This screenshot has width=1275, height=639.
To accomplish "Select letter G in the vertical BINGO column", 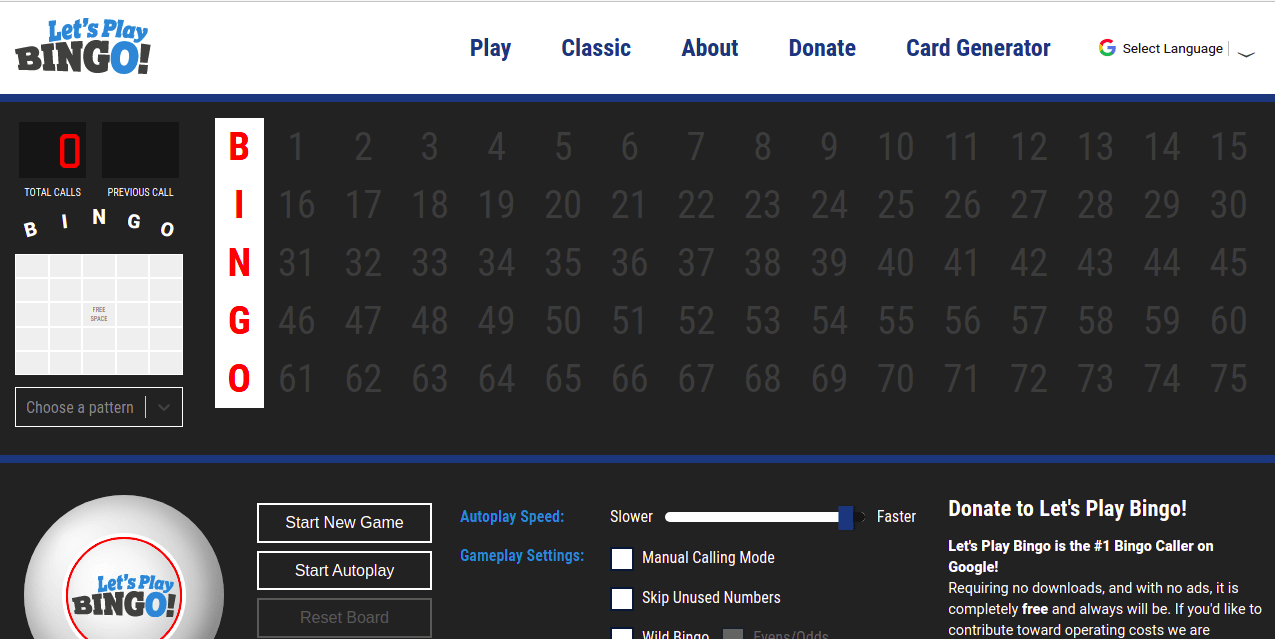I will [x=238, y=320].
